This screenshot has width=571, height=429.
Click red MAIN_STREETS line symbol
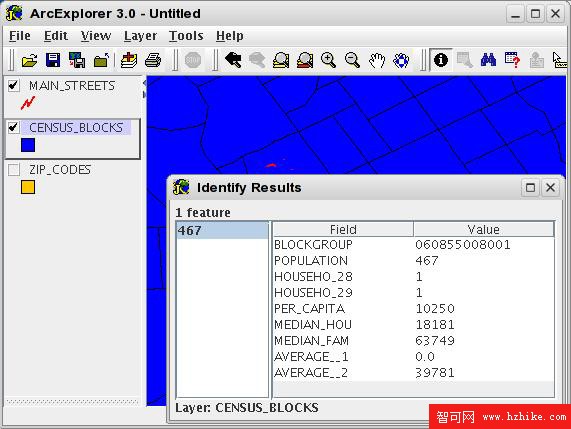tap(28, 103)
